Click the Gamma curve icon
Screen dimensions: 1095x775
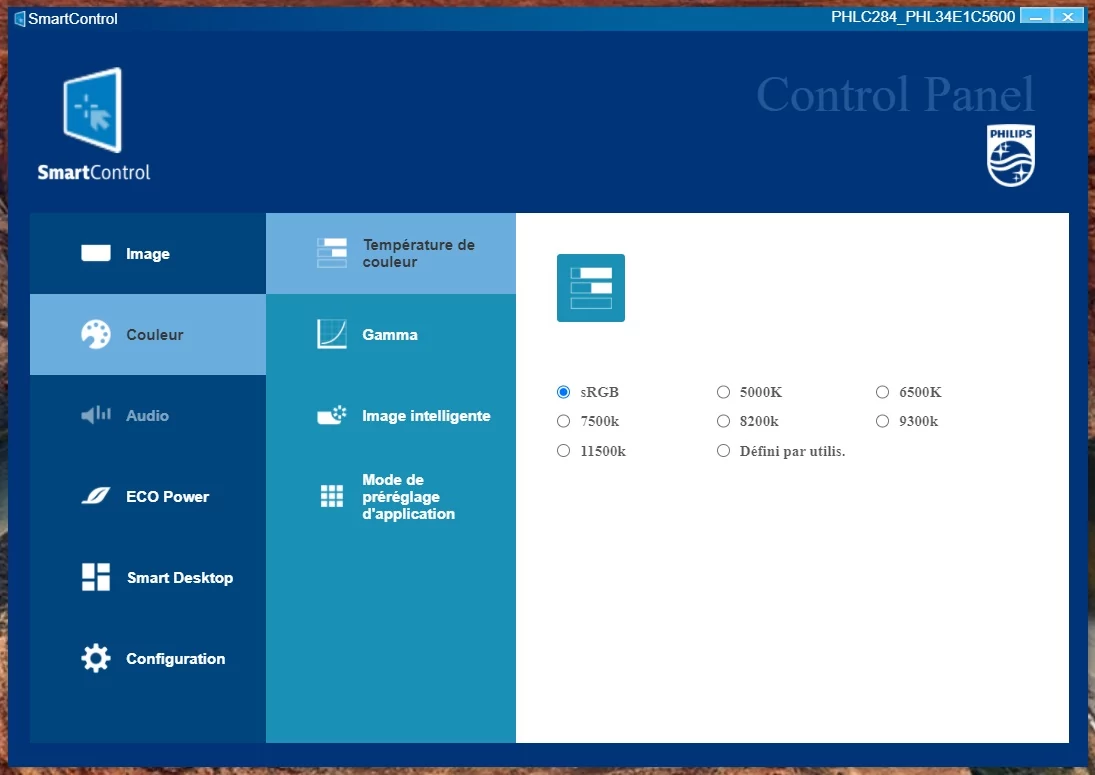[x=332, y=334]
